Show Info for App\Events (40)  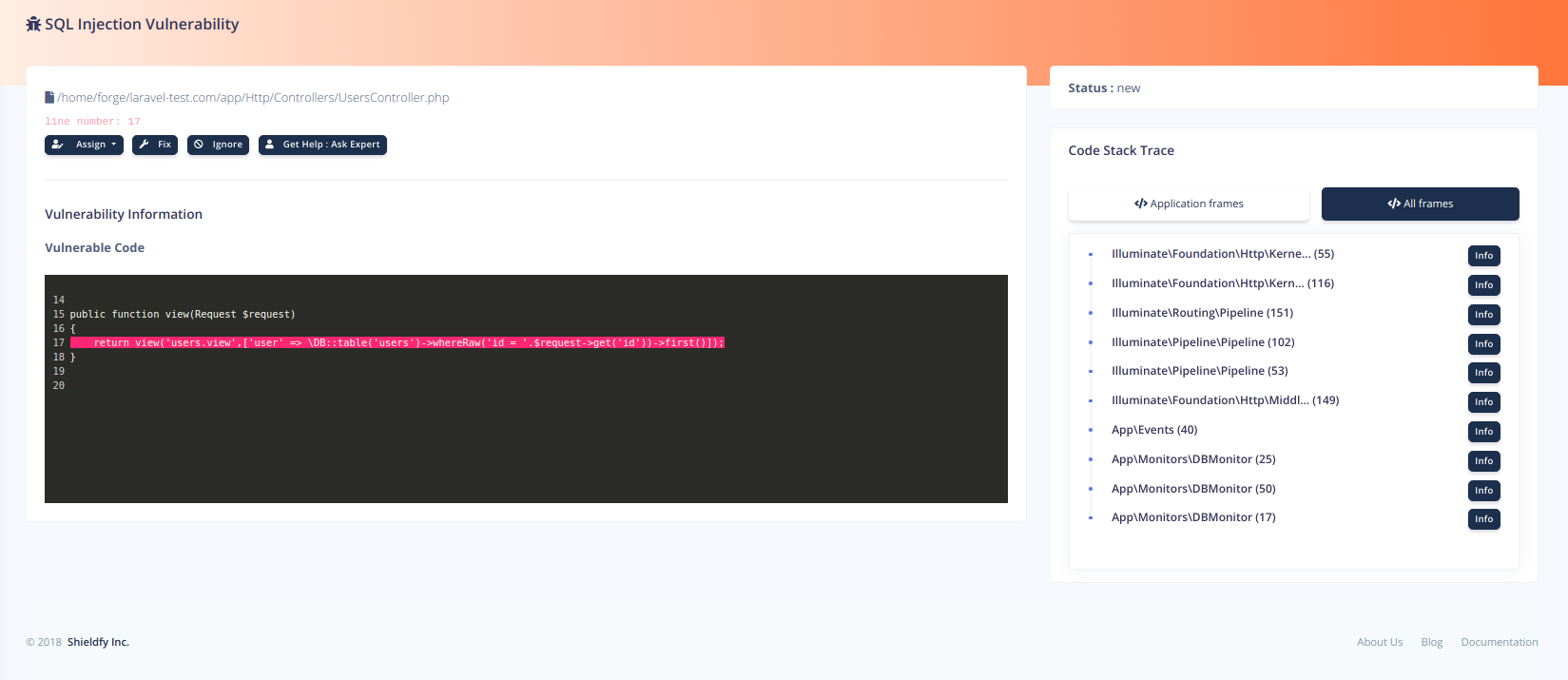tap(1483, 432)
